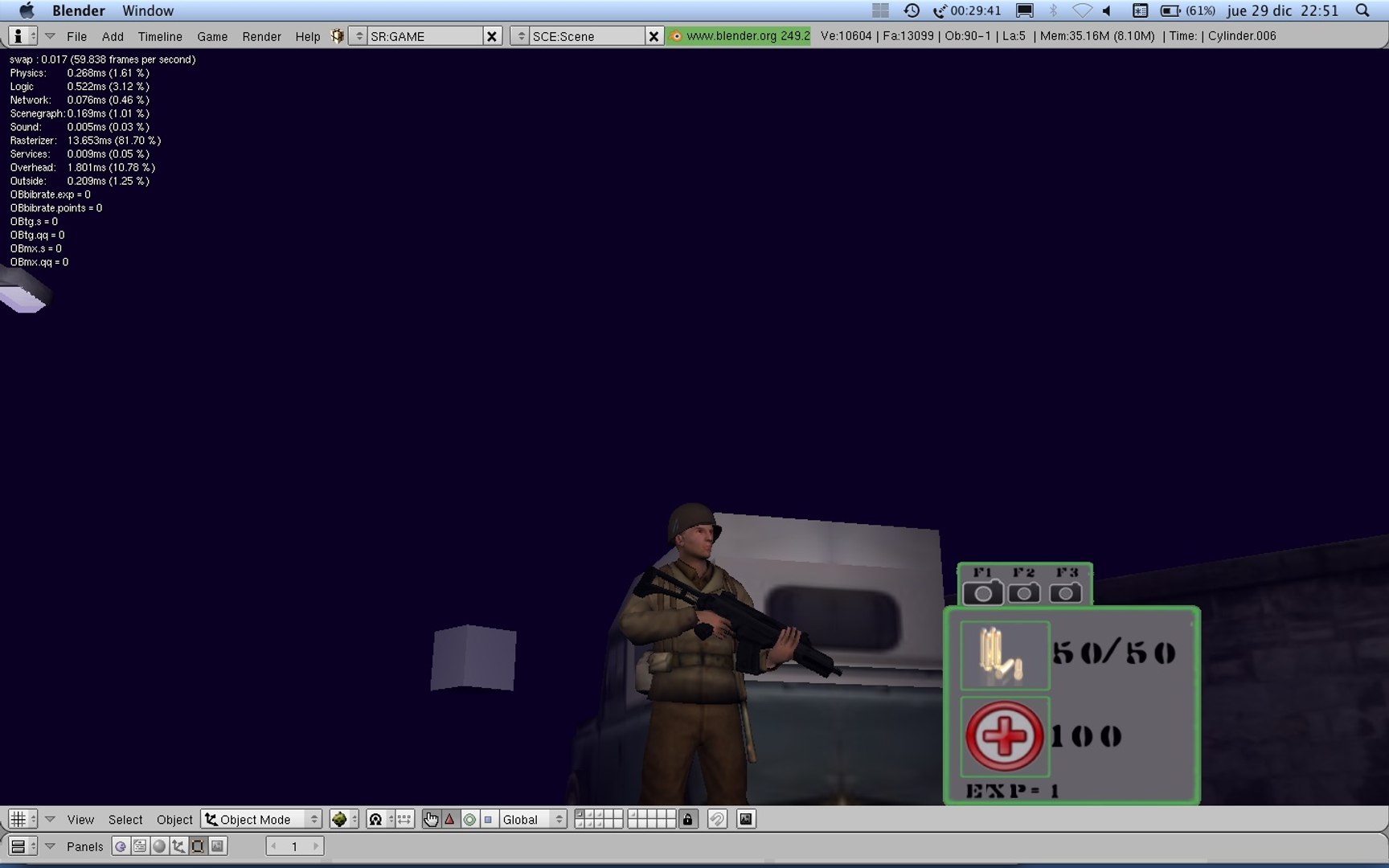Screen dimensions: 1389x868
Task: Click the F1 camera icon
Action: (x=982, y=593)
